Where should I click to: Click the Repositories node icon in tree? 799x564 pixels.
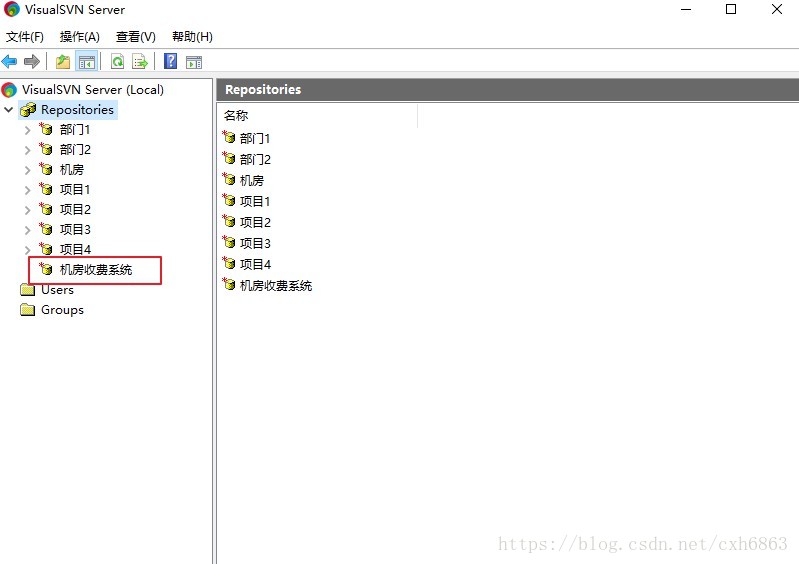pyautogui.click(x=28, y=110)
